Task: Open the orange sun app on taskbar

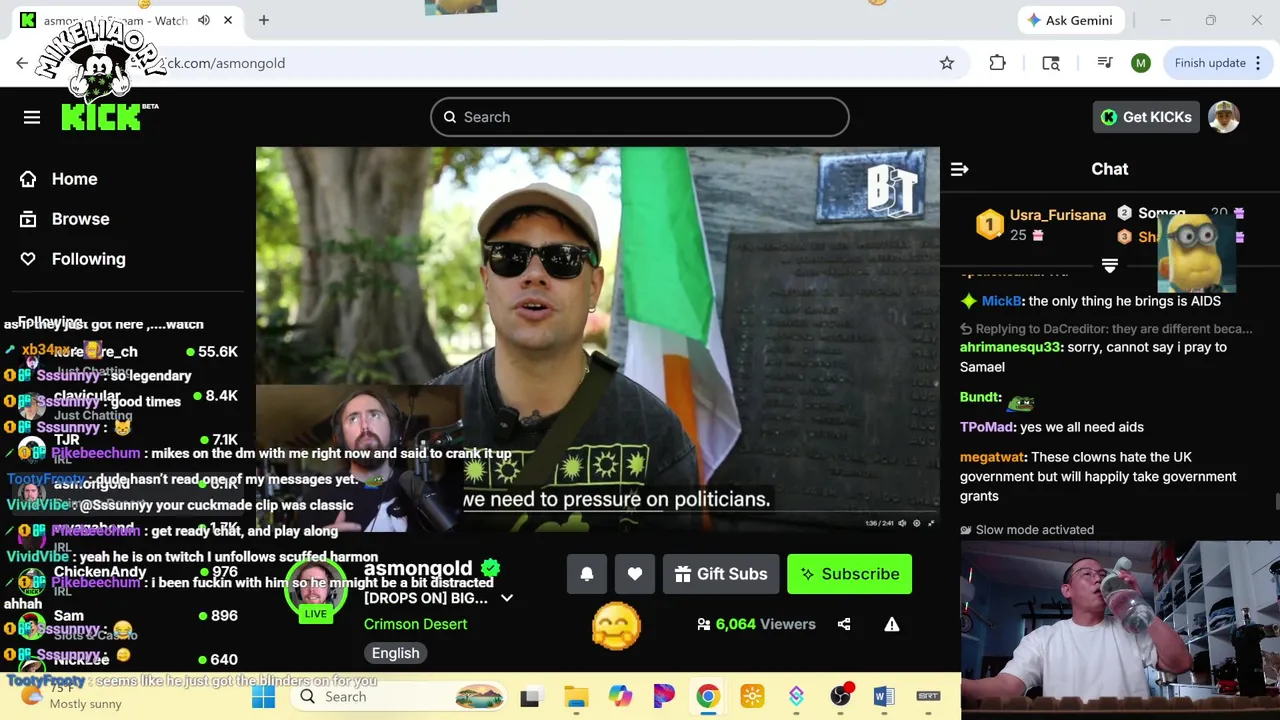Action: point(752,697)
